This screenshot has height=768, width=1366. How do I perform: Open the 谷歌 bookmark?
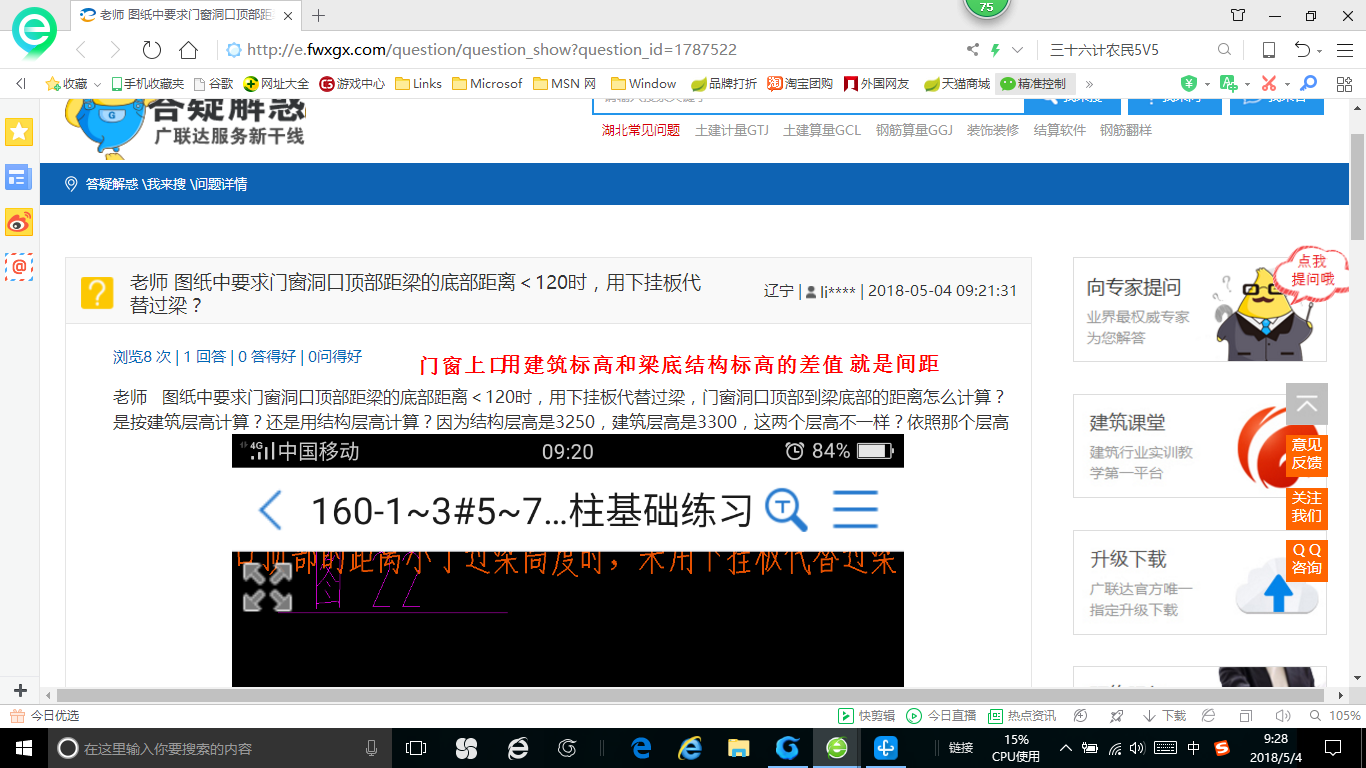click(213, 84)
